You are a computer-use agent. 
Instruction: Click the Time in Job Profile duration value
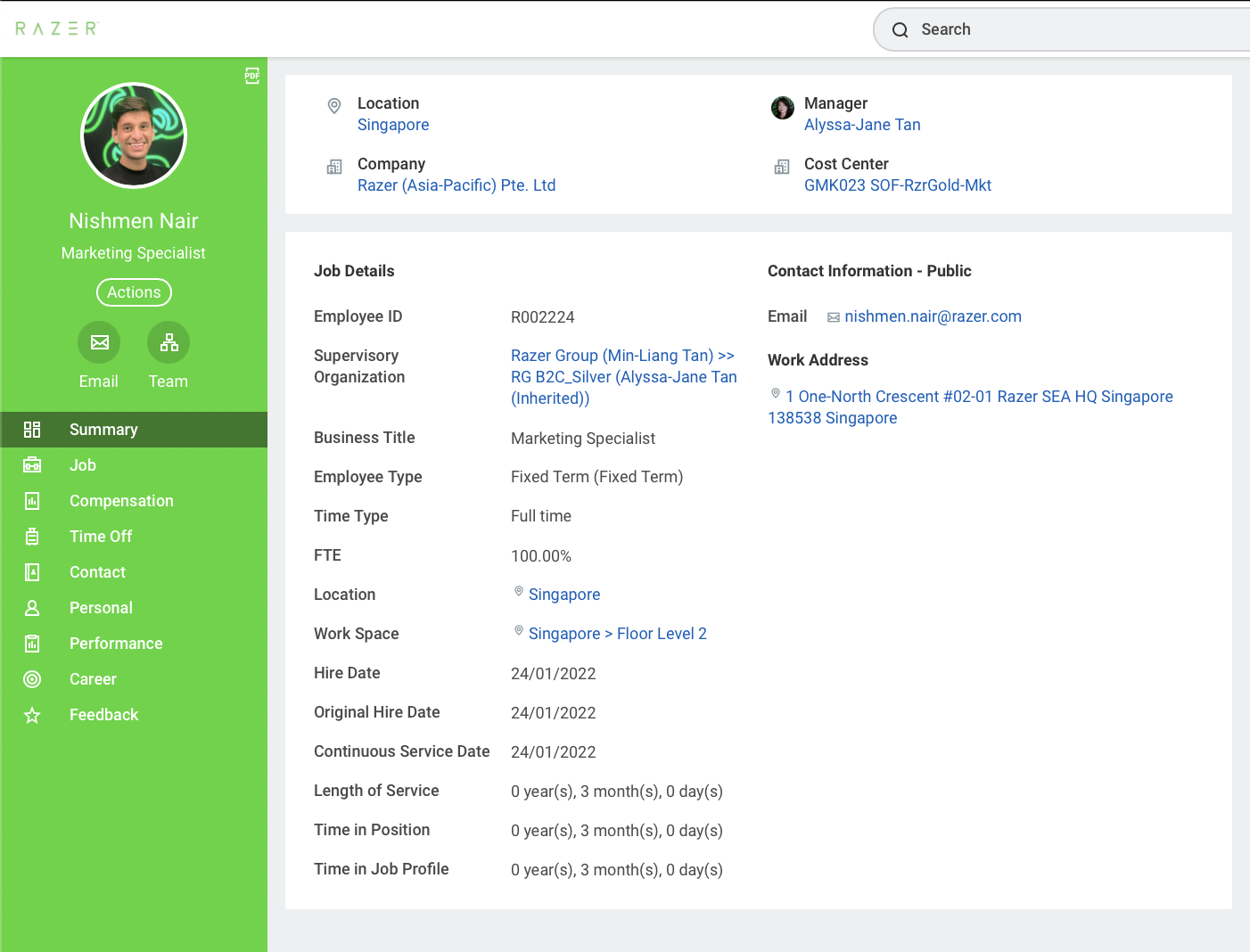coord(617,870)
